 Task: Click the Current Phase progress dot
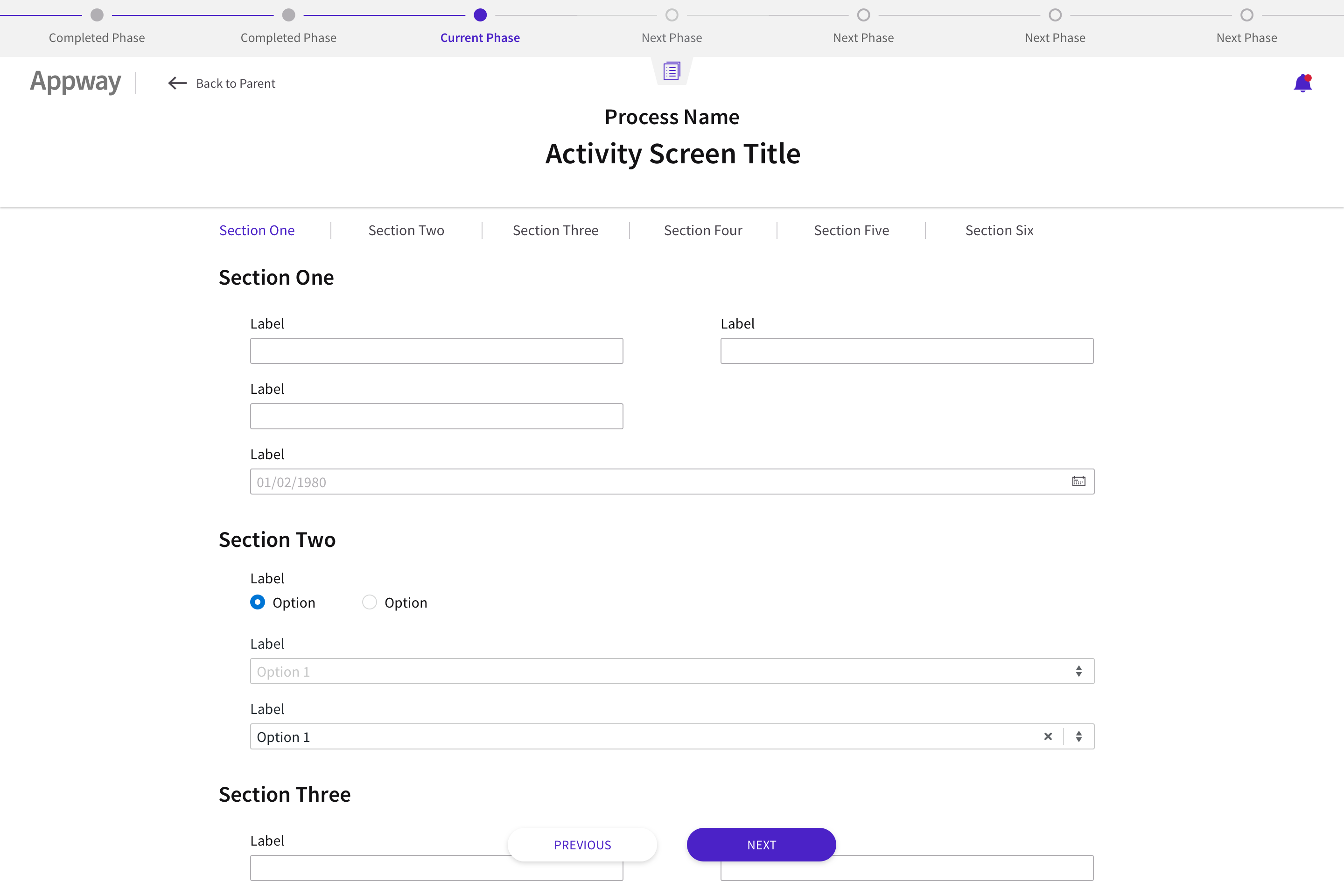480,15
